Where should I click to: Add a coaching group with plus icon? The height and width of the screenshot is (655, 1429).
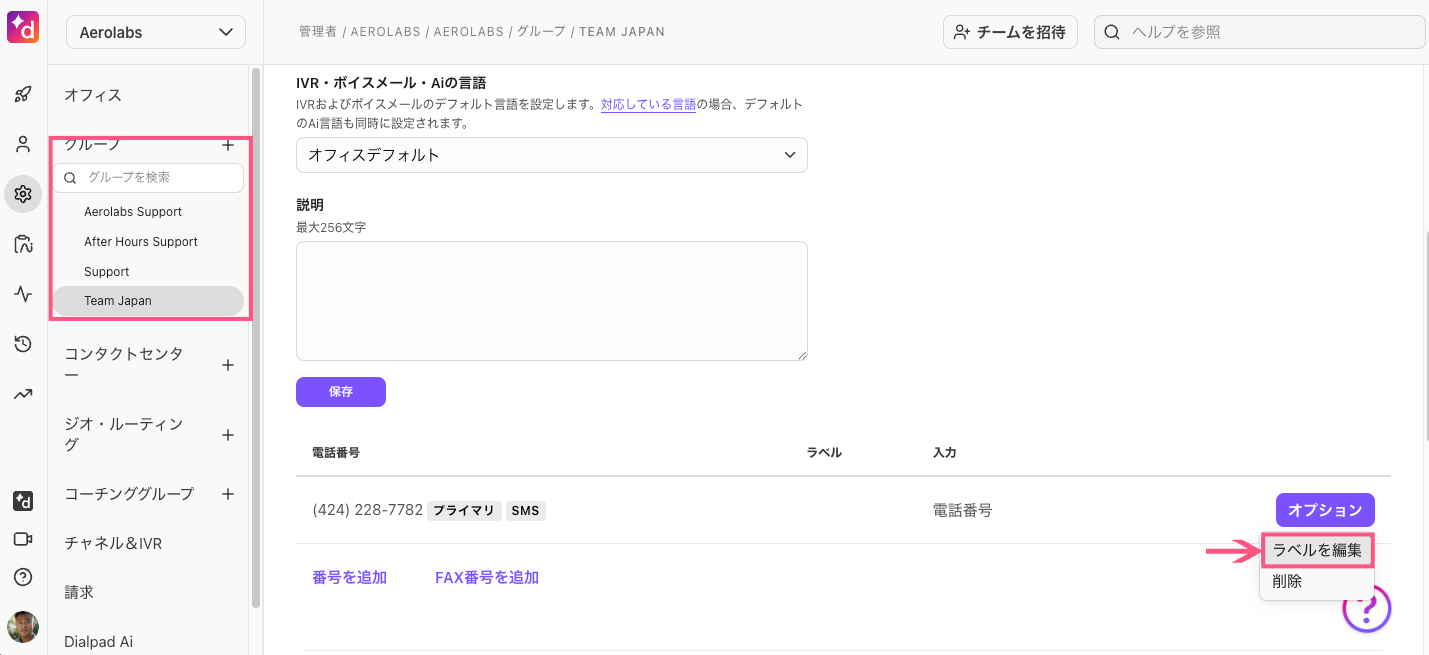[227, 494]
